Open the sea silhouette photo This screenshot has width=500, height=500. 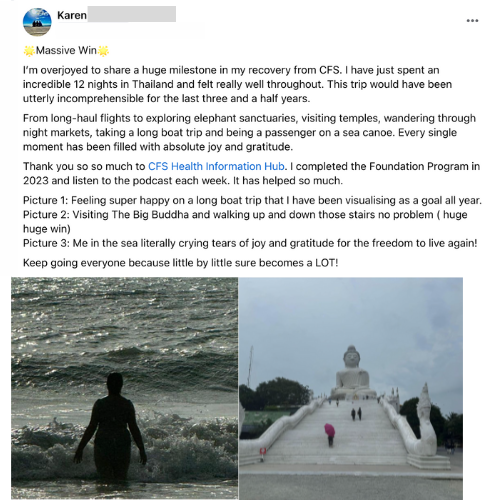coord(125,388)
